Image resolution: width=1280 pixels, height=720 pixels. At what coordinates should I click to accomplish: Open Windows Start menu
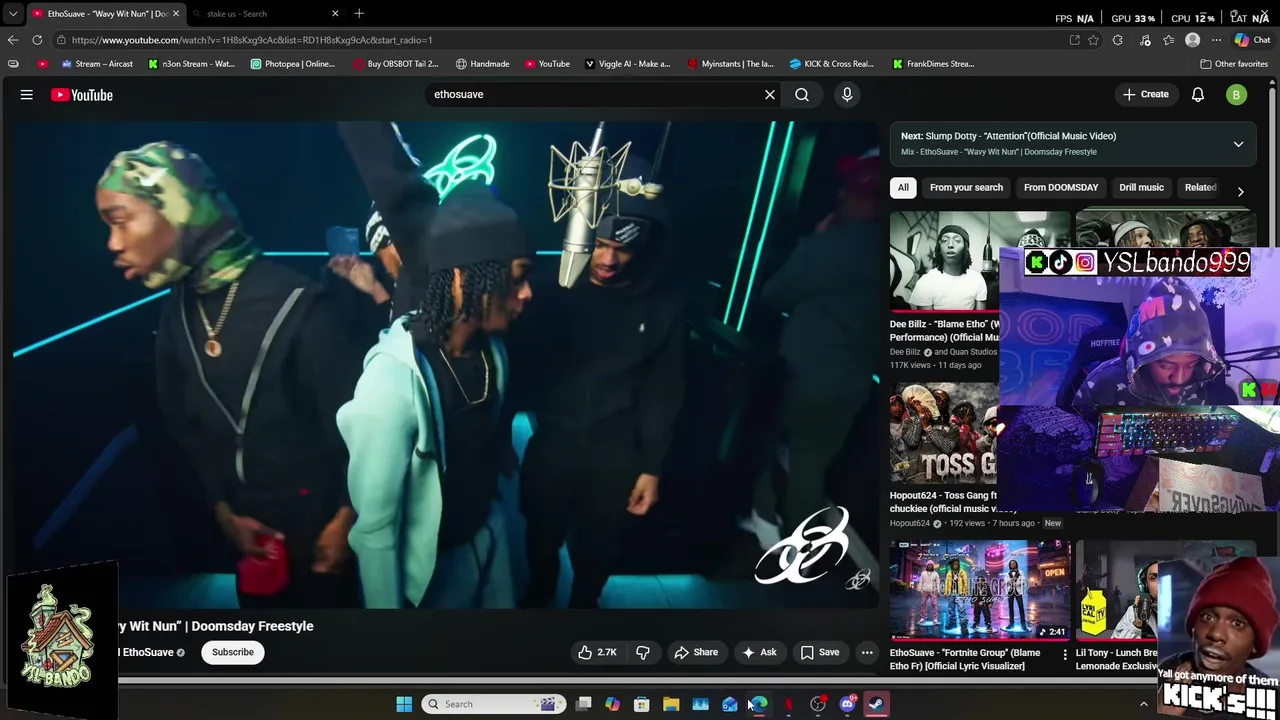[x=404, y=704]
